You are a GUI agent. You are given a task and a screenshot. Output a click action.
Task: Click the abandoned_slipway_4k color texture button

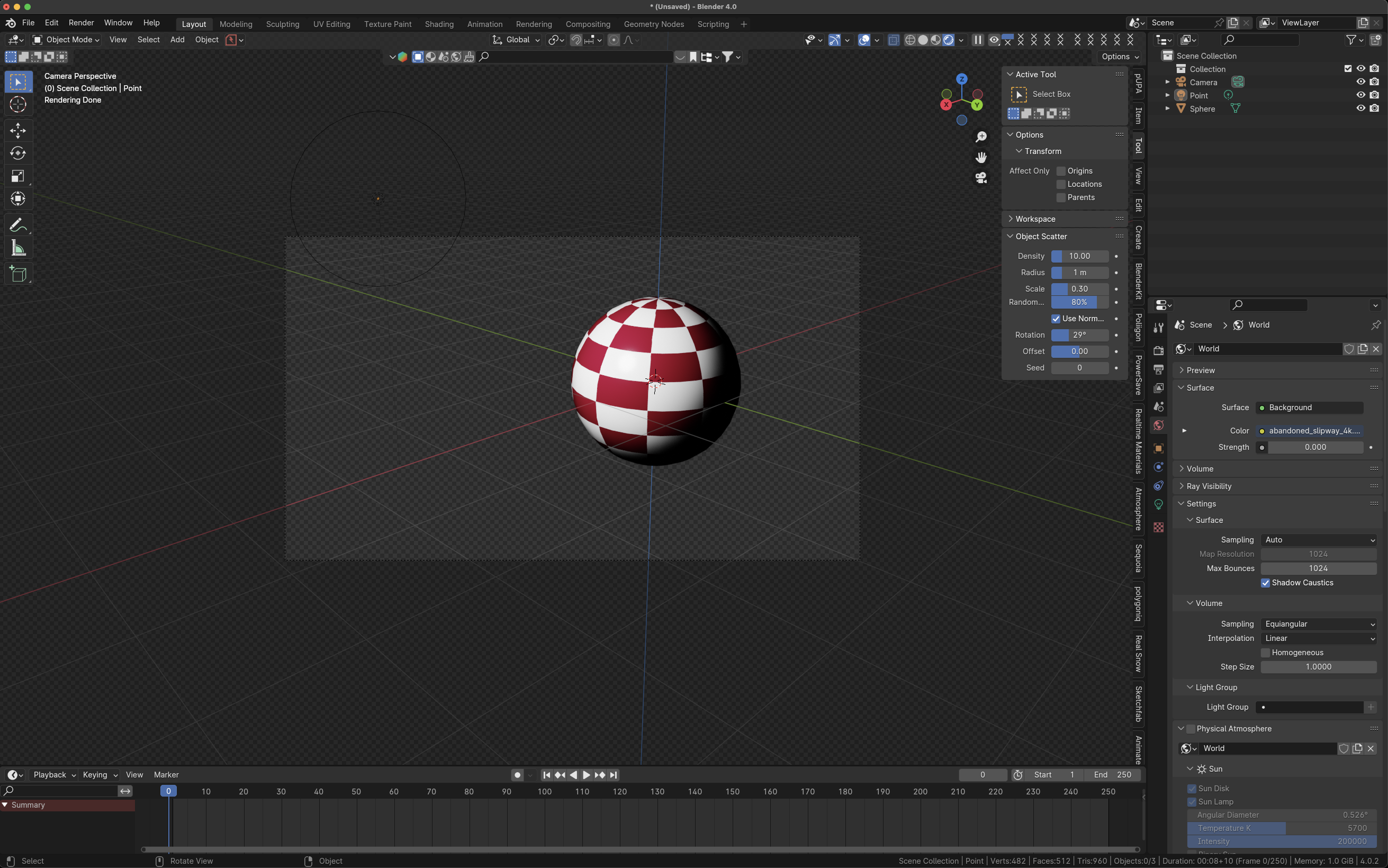(x=1309, y=430)
